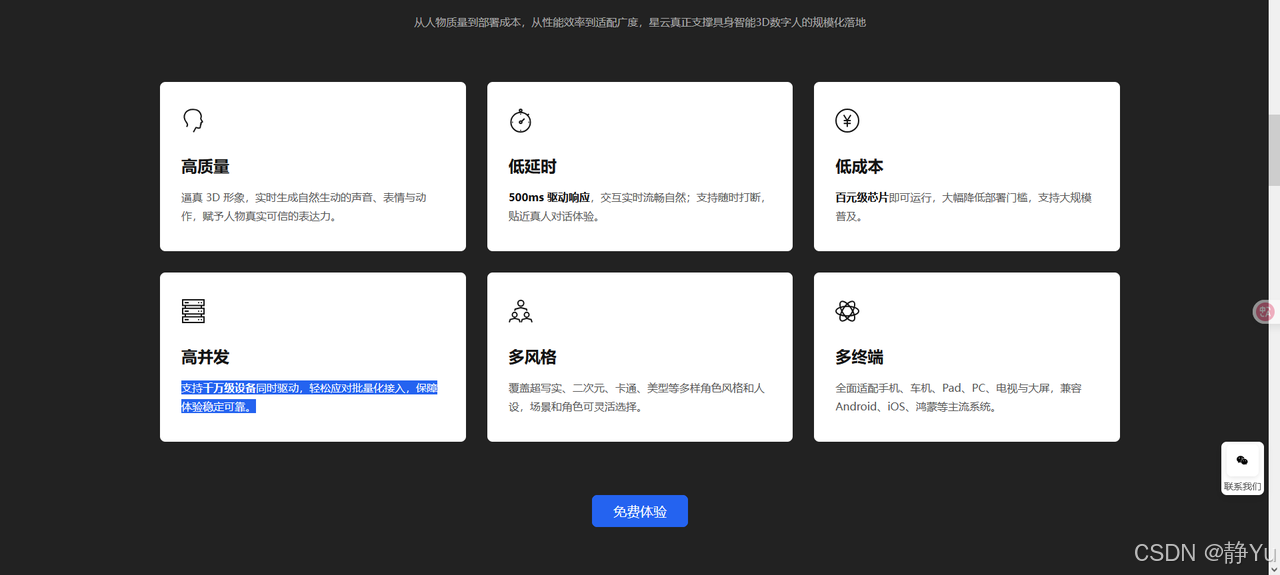Viewport: 1280px width, 575px height.
Task: Click the 百元级芯片 bold text
Action: pyautogui.click(x=862, y=198)
